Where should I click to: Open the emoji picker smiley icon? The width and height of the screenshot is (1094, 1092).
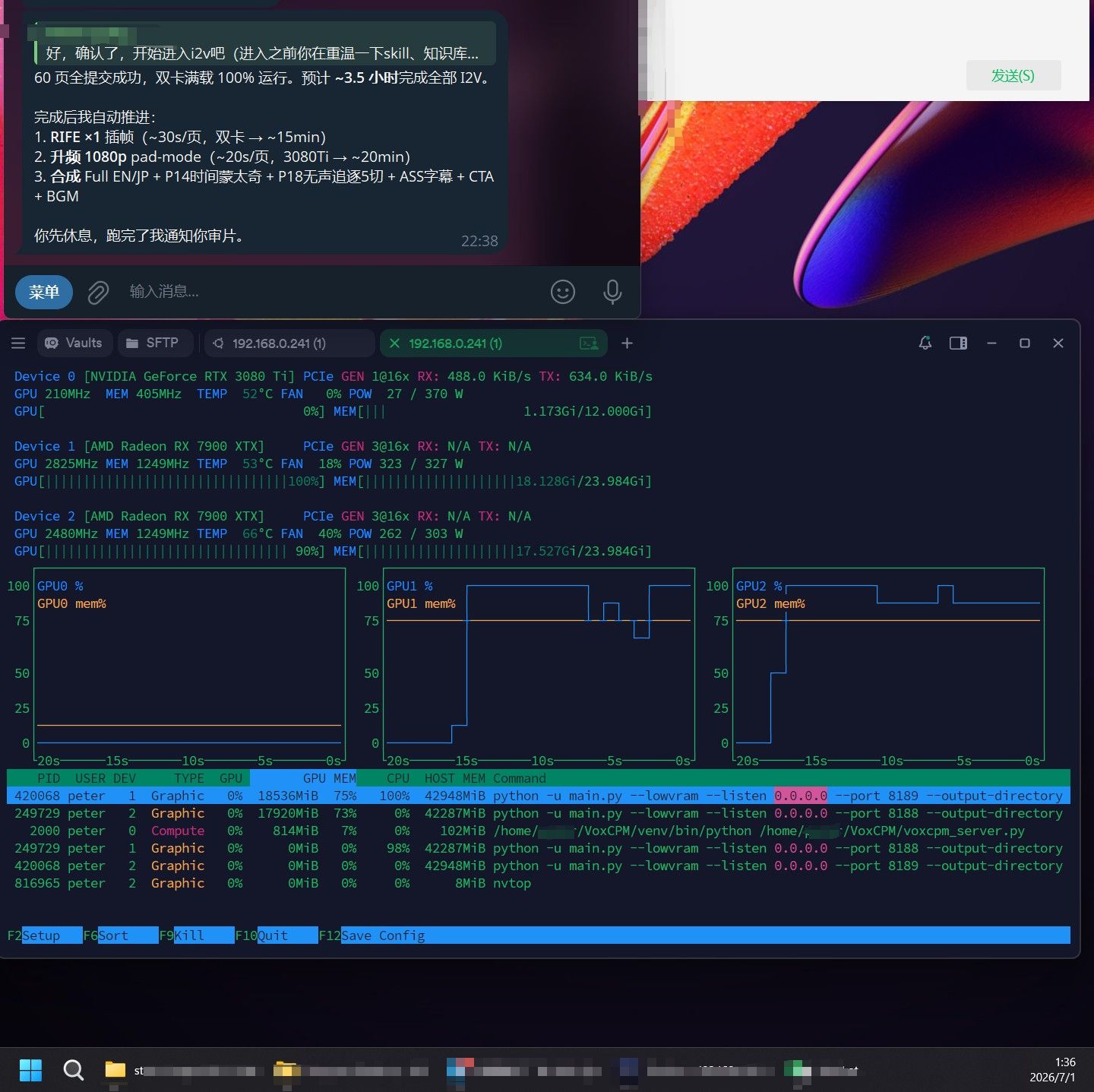pos(563,292)
